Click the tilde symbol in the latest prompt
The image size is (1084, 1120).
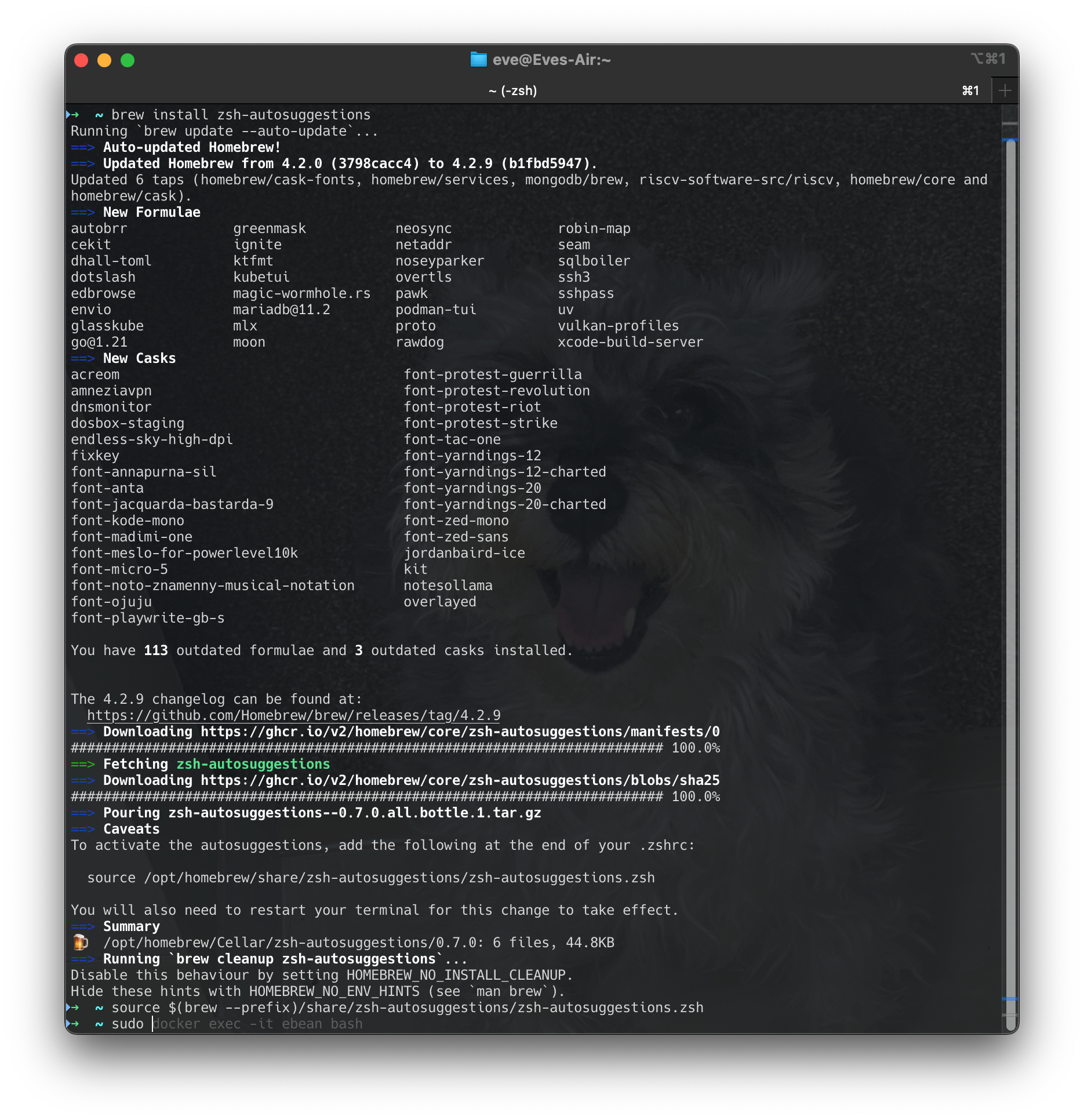[x=98, y=1024]
